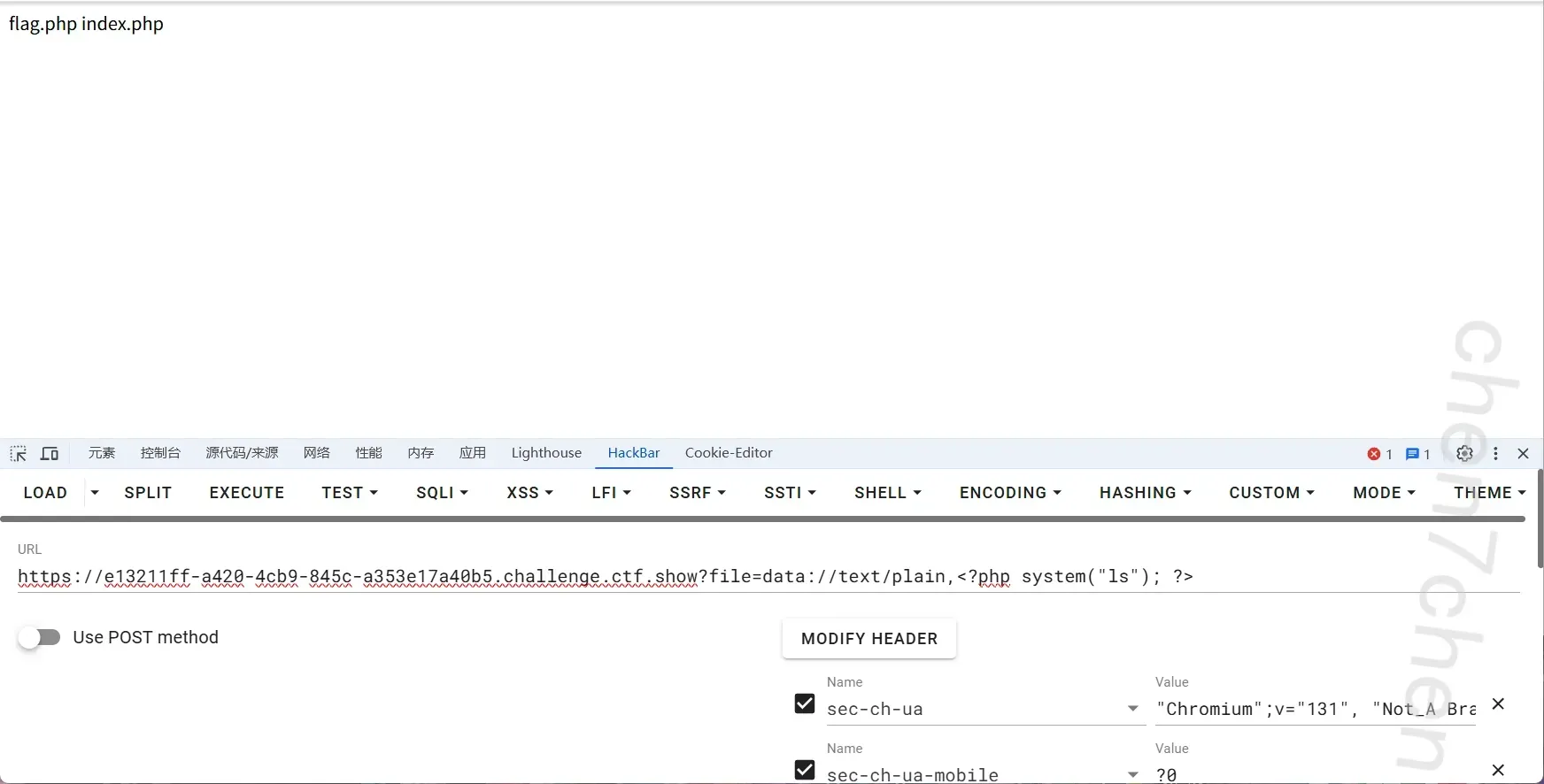Expand the SQLI payload dropdown
1544x784 pixels.
coord(442,493)
